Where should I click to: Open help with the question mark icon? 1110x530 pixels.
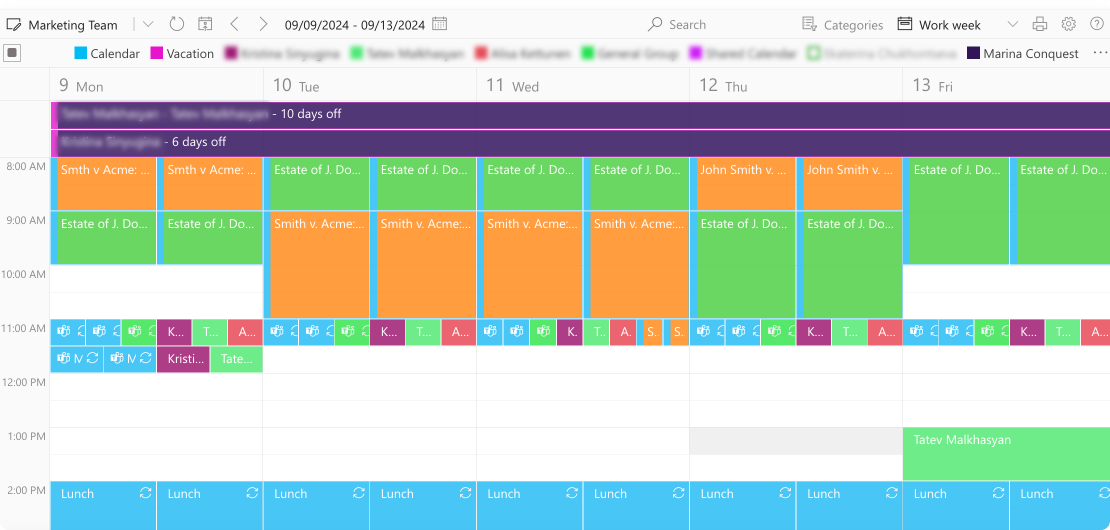1097,24
